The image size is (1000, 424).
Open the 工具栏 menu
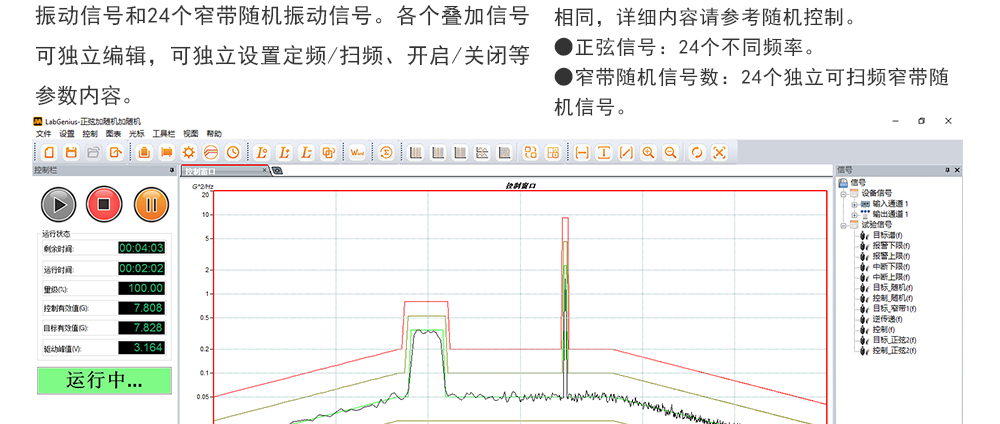click(x=163, y=133)
